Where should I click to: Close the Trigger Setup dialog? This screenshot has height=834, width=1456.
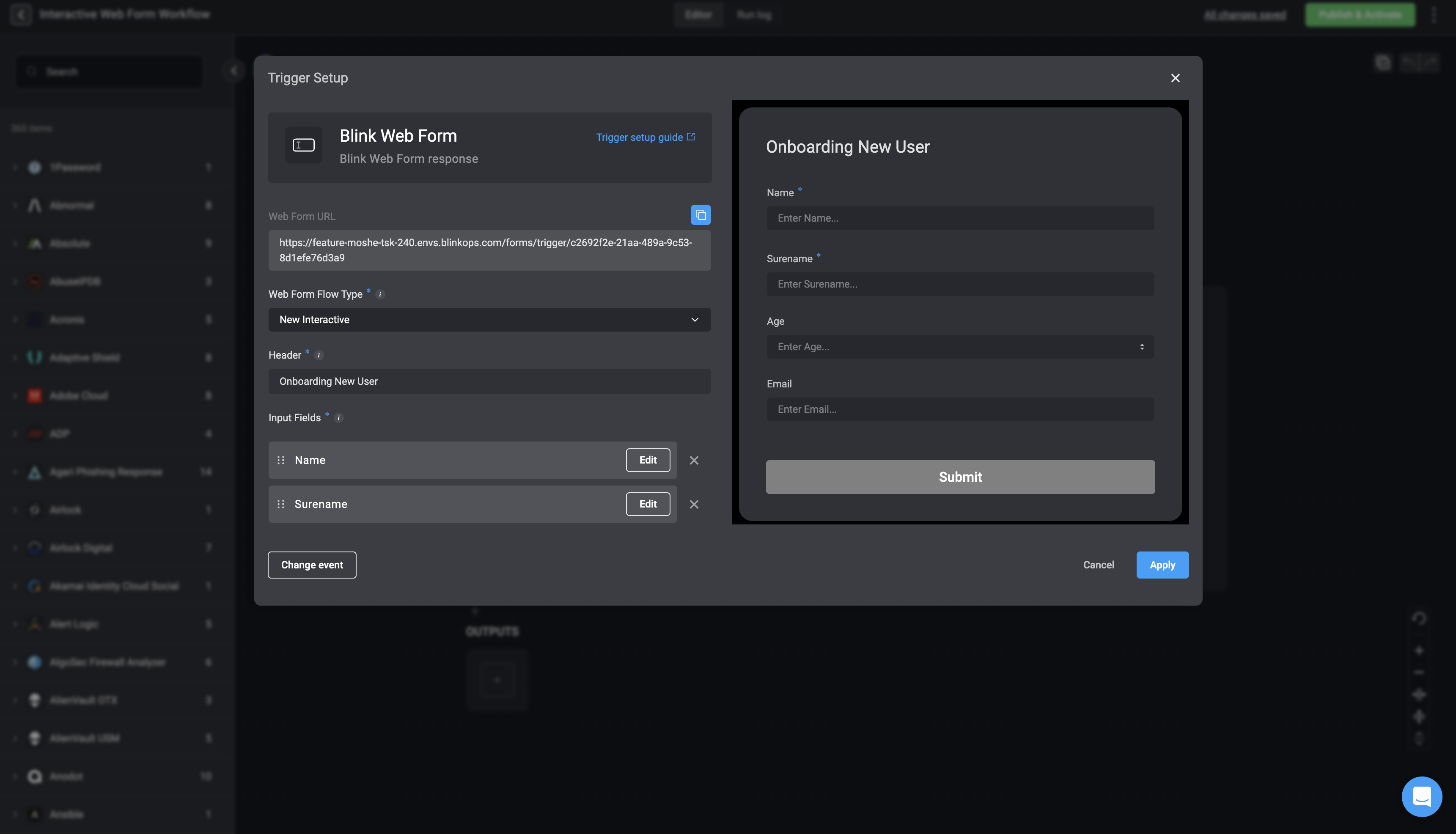point(1175,78)
